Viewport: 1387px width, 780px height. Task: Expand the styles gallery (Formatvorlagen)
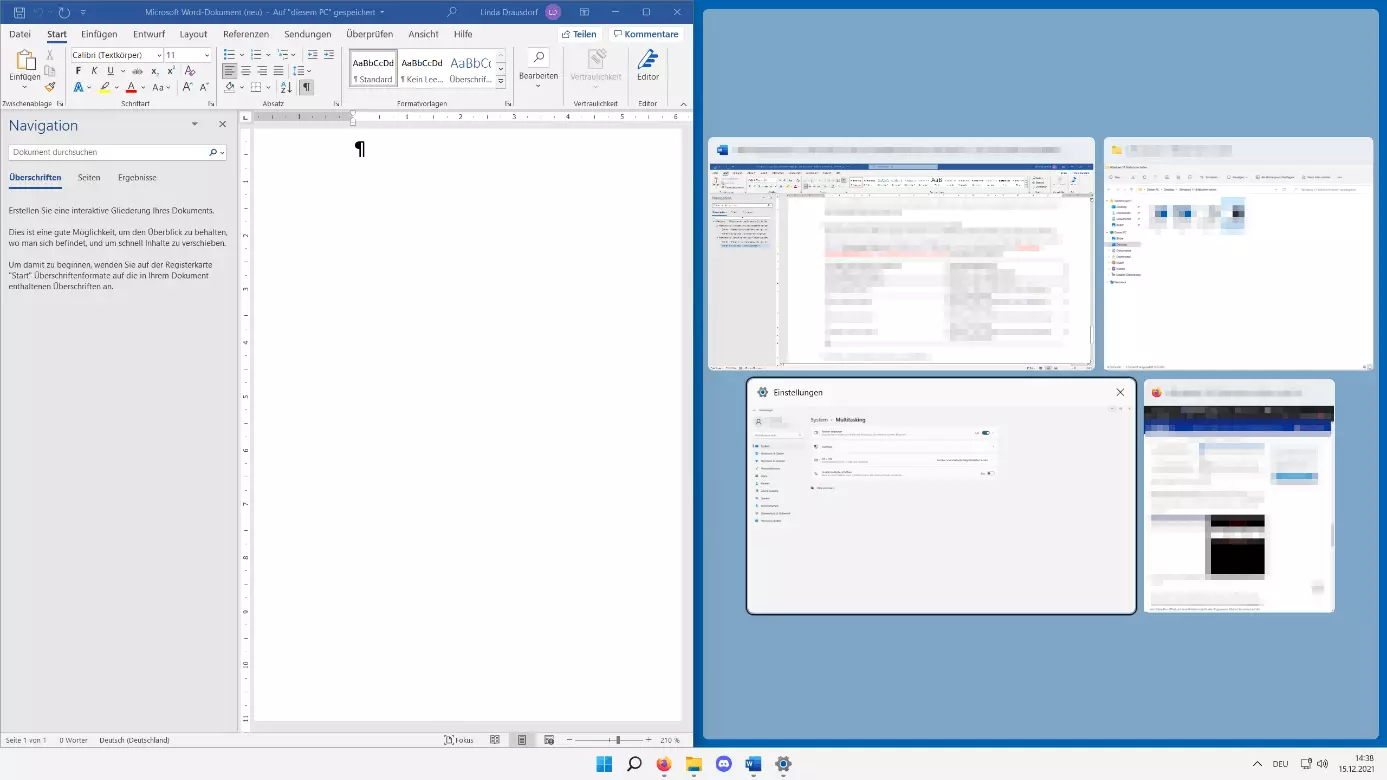(501, 81)
